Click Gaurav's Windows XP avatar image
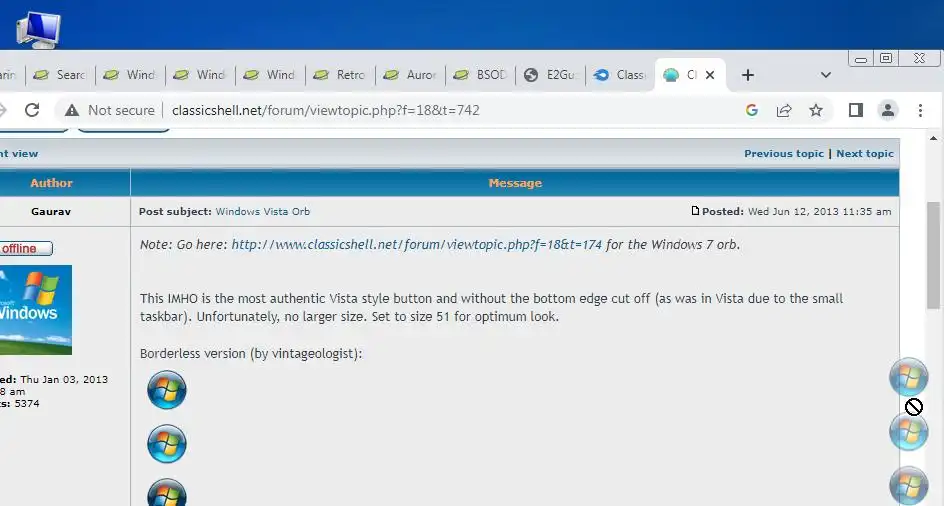 tap(36, 310)
